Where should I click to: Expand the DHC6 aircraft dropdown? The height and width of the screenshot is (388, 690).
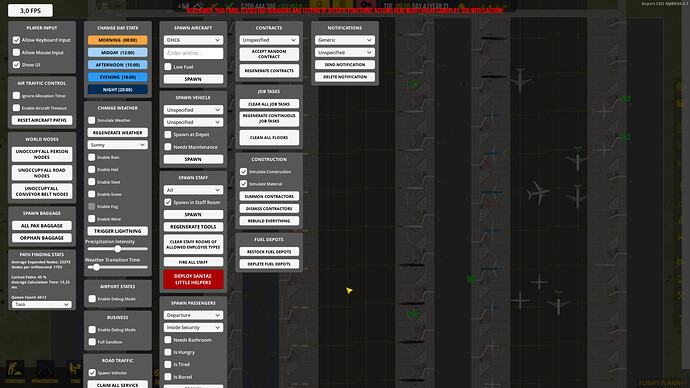click(x=193, y=40)
